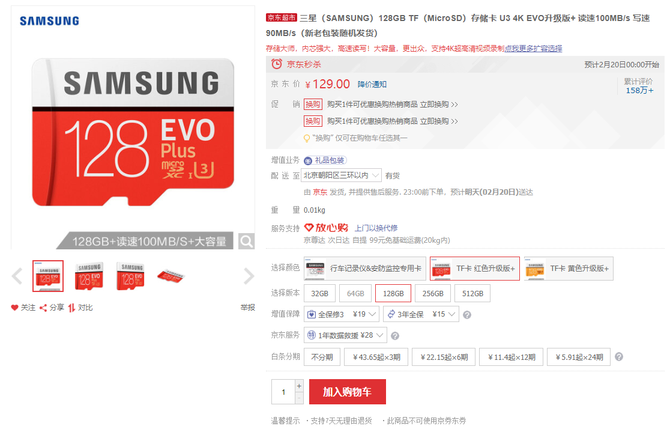Select the 256GB version option

pos(432,294)
